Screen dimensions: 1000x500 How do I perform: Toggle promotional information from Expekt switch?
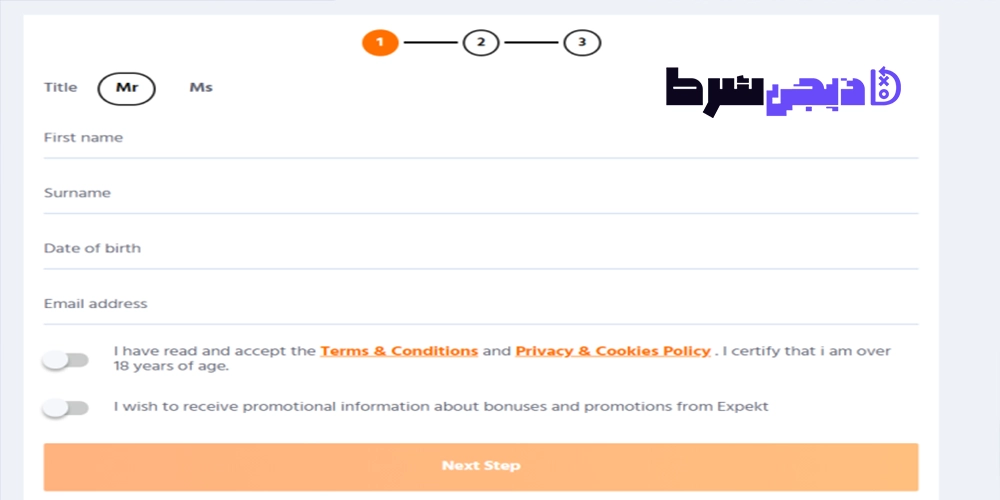coord(65,408)
